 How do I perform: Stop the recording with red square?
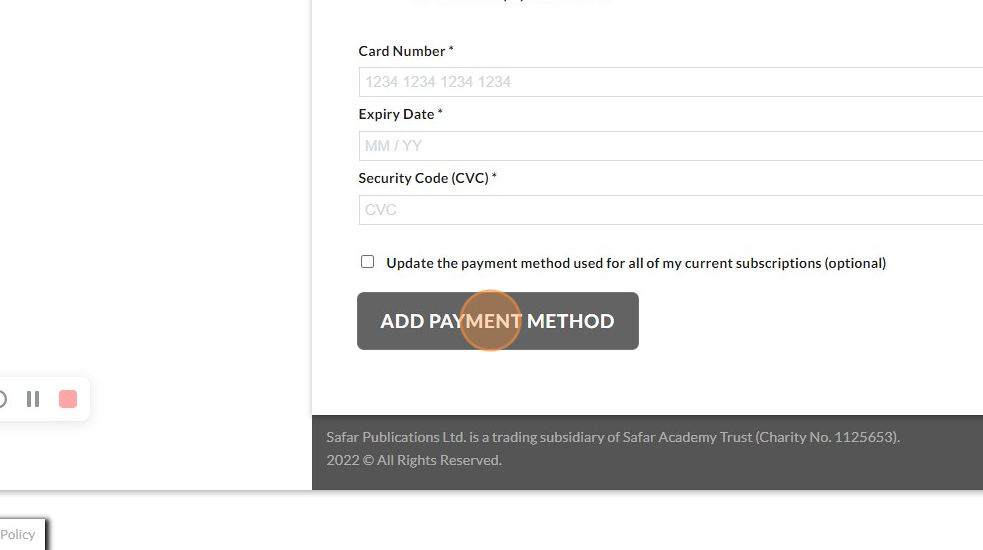click(68, 399)
